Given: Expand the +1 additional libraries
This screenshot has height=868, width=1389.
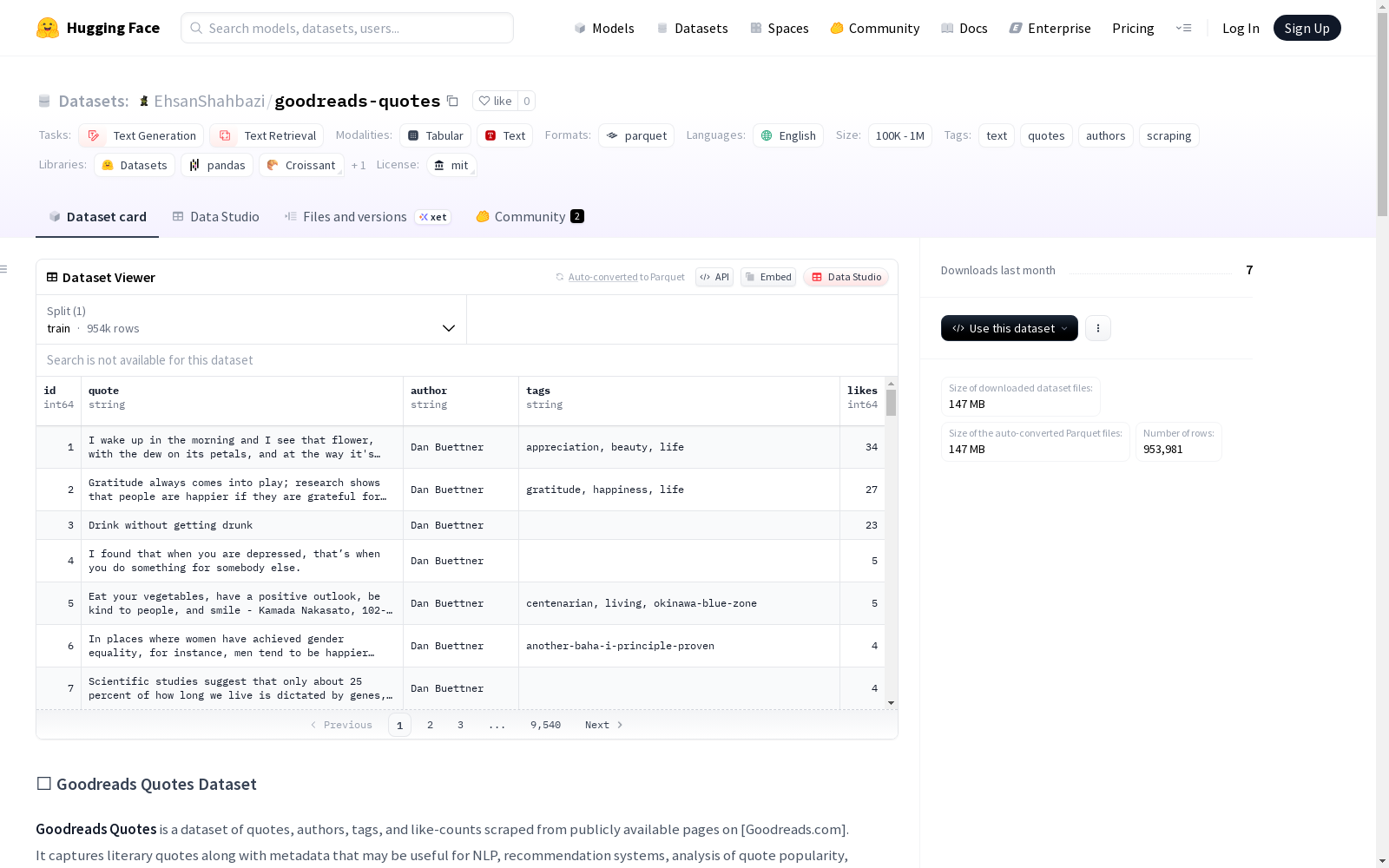Looking at the screenshot, I should point(359,165).
